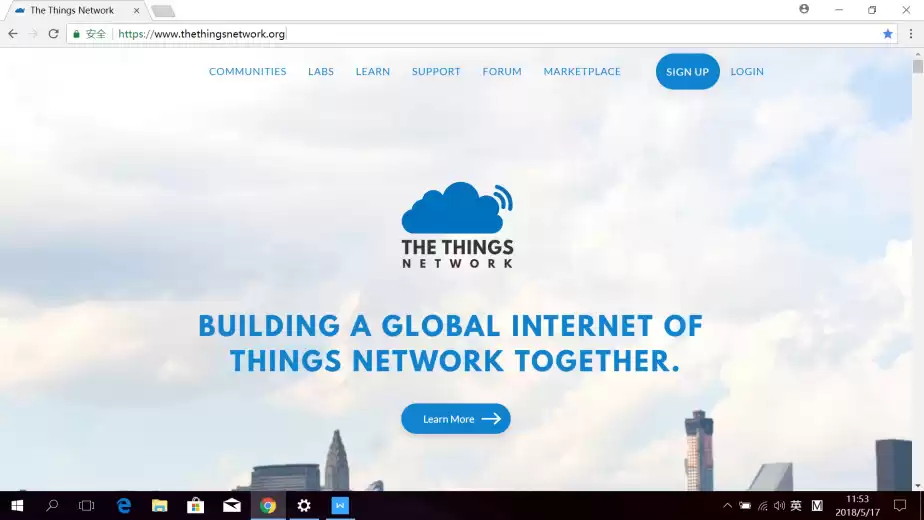924x520 pixels.
Task: Click the page vertical scrollbar thumb
Action: click(918, 66)
